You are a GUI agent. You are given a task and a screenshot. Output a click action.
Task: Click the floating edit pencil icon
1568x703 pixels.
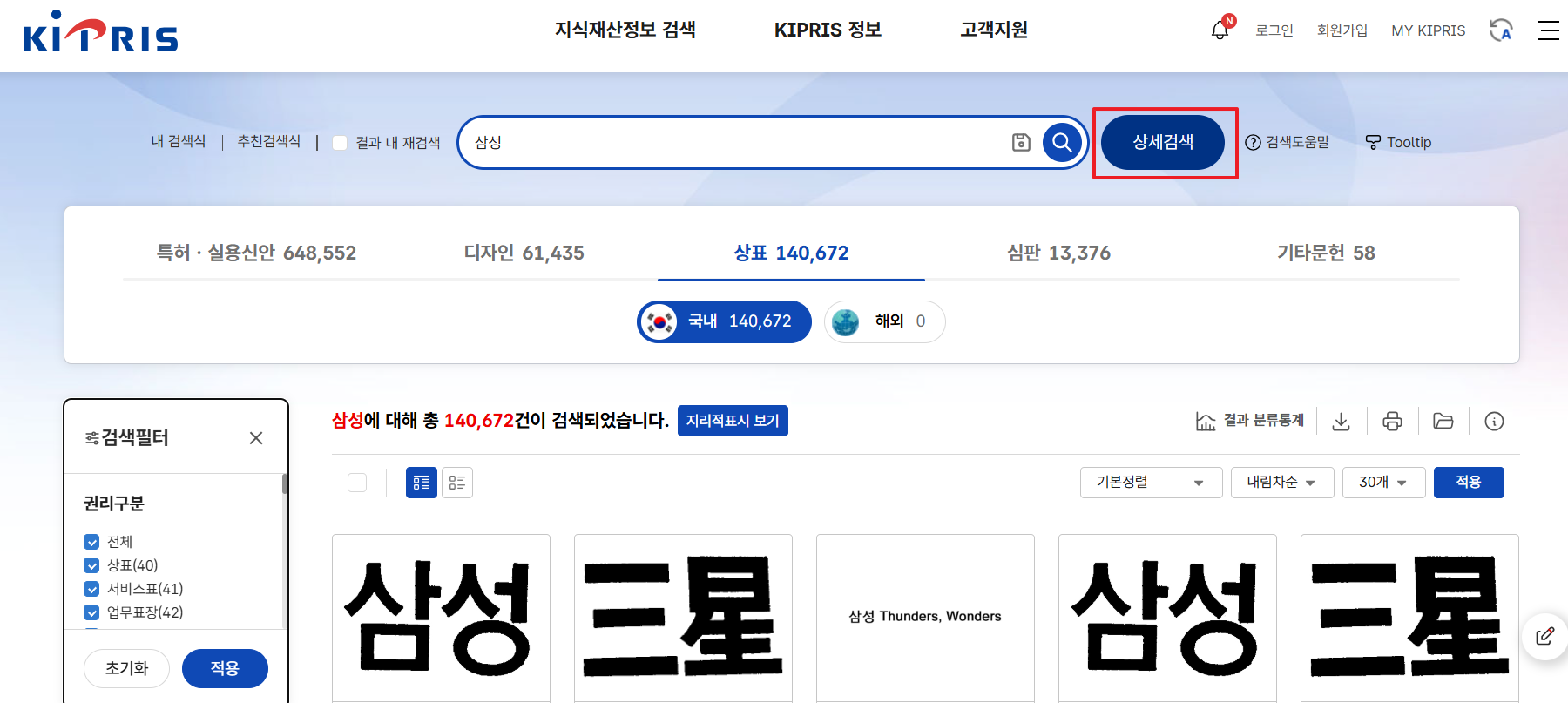tap(1544, 636)
